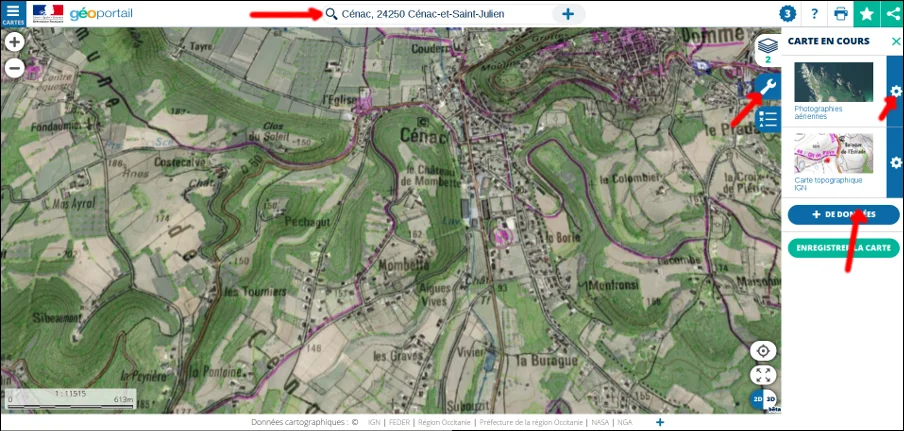Close the Carte en cours panel
904x431 pixels.
tap(896, 41)
